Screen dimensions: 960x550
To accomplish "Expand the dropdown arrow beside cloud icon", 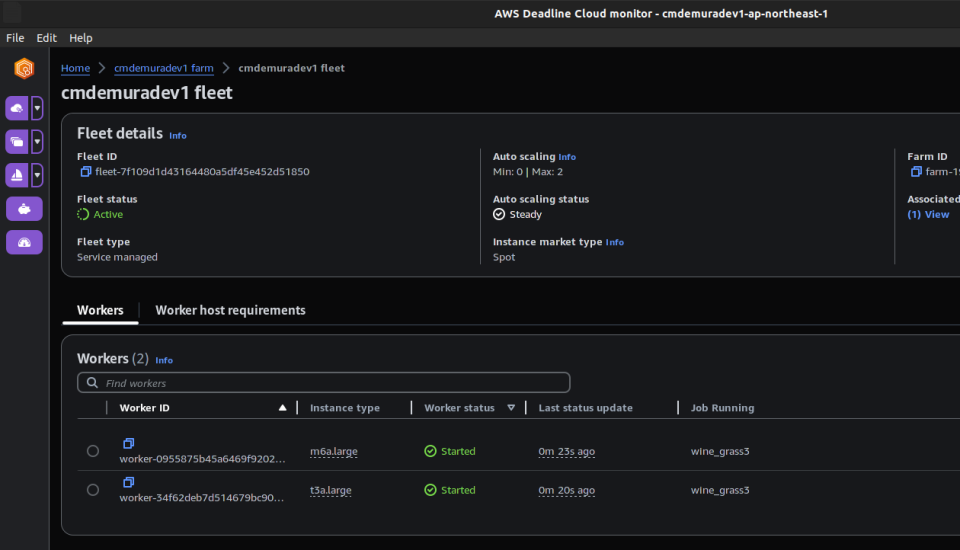I will pos(37,108).
